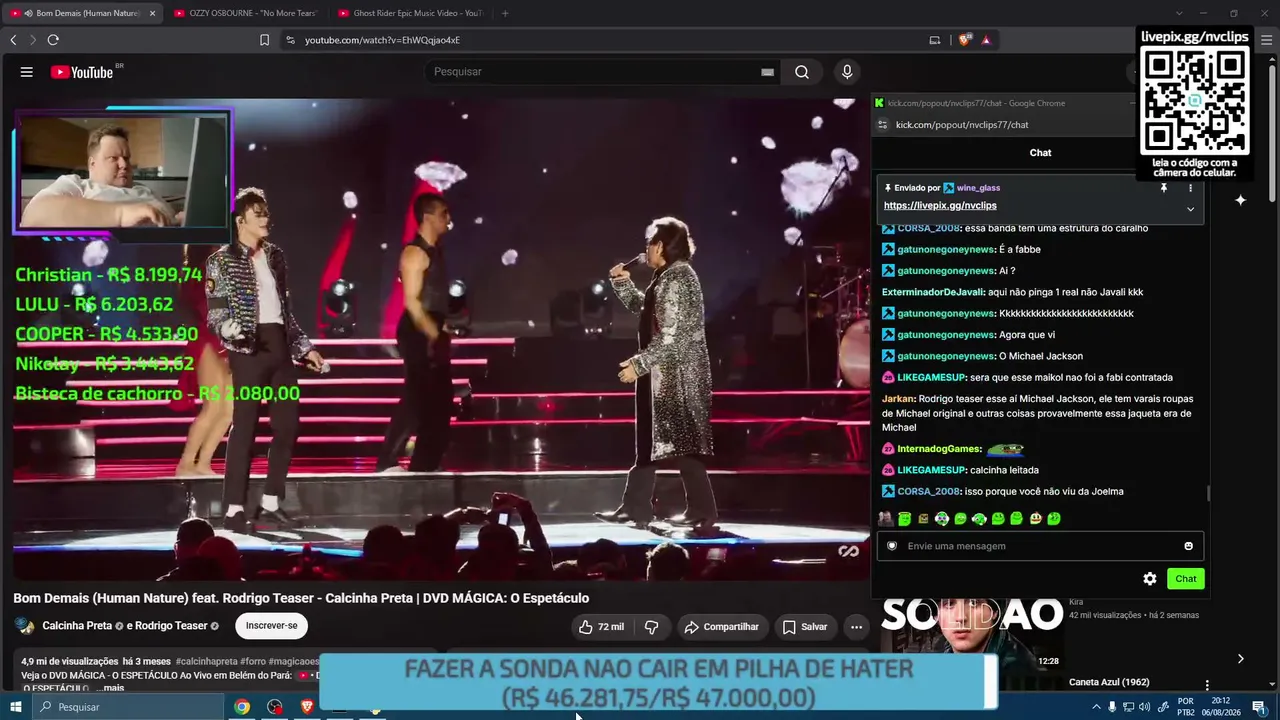Image resolution: width=1280 pixels, height=720 pixels.
Task: Click the Kick chat window scrollbar
Action: [1208, 493]
